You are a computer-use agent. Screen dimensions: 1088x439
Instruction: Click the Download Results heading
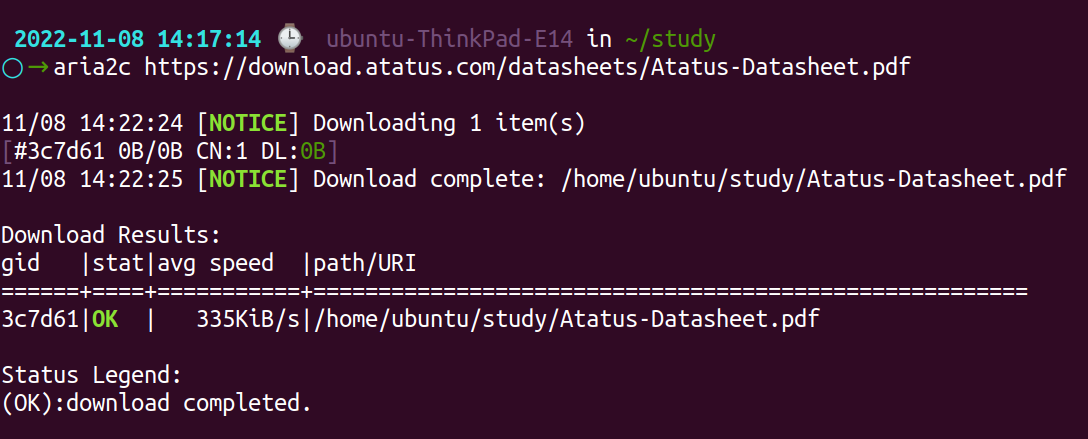point(111,236)
